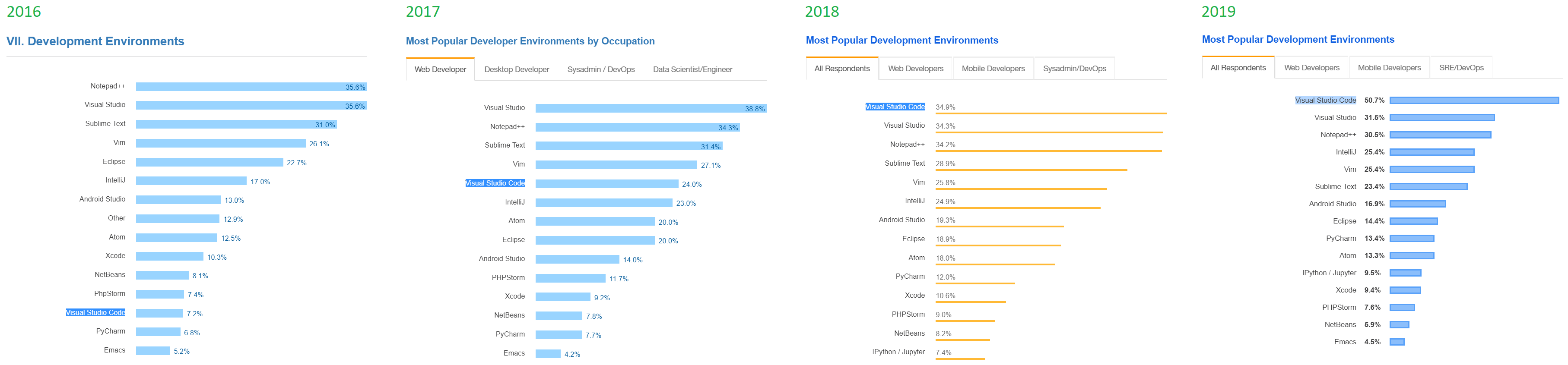Click the 50.7% bar in 2019 chart
This screenshot has width=1568, height=365.
coord(1474,101)
